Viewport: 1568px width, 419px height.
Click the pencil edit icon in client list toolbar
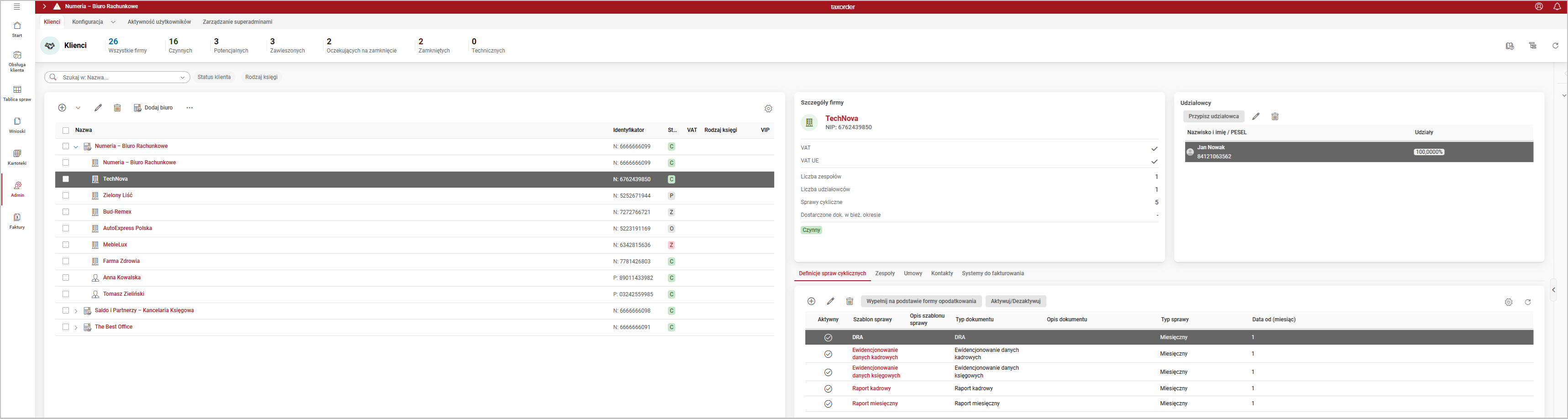[x=98, y=108]
